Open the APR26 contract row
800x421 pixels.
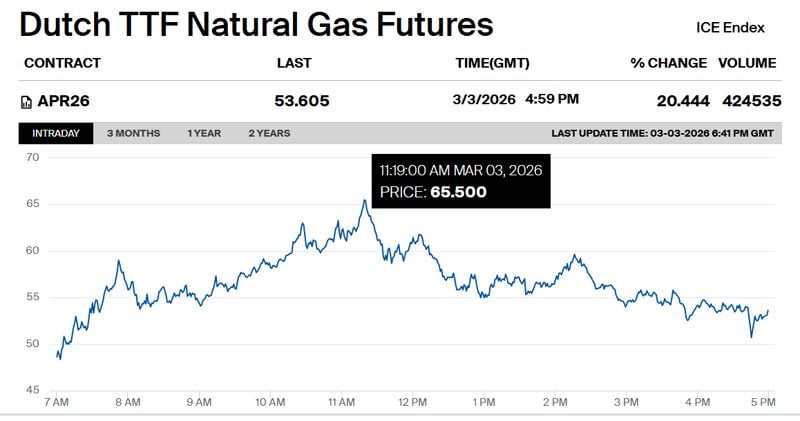(x=62, y=101)
